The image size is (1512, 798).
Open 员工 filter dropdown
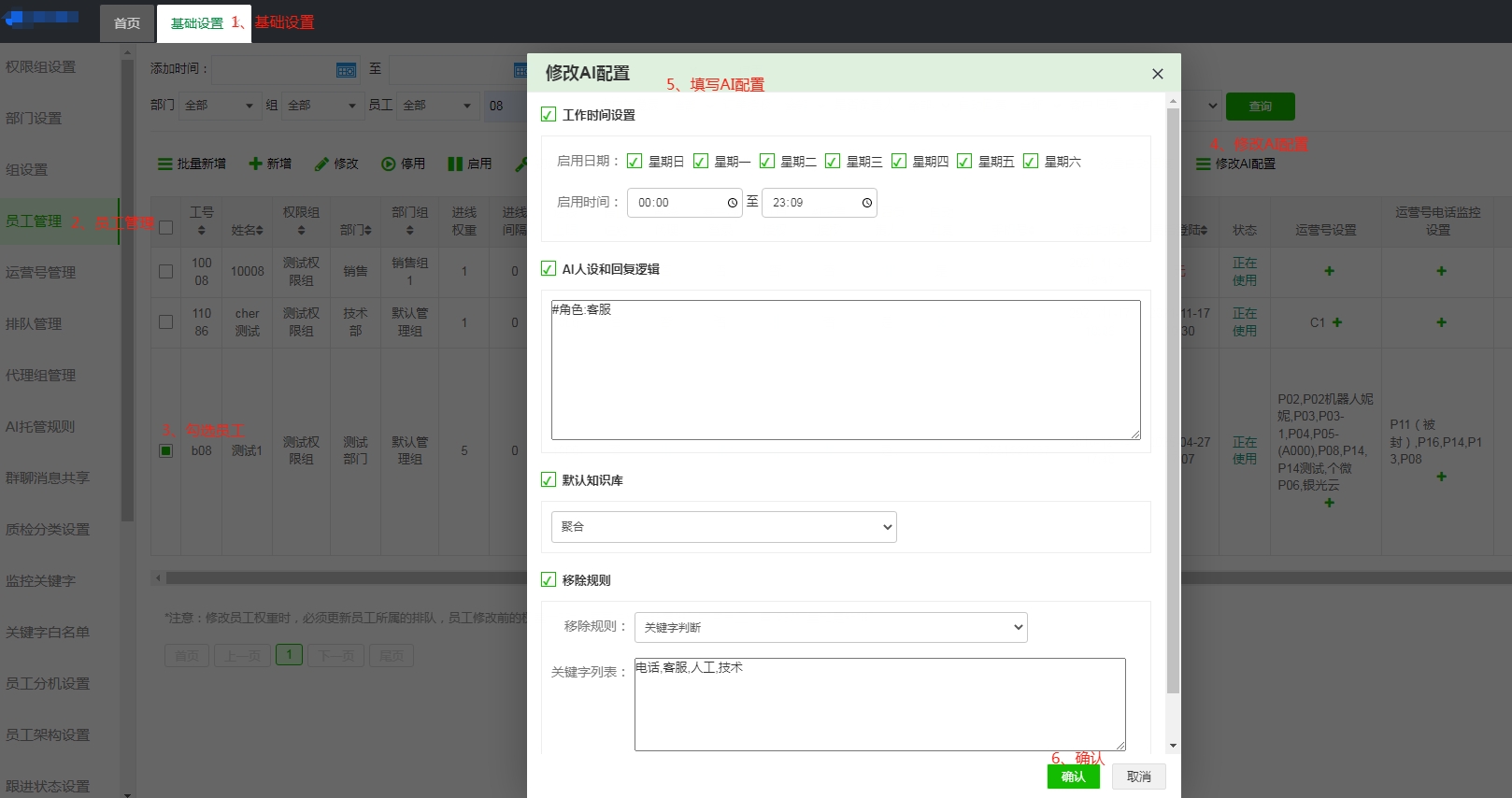pyautogui.click(x=437, y=106)
